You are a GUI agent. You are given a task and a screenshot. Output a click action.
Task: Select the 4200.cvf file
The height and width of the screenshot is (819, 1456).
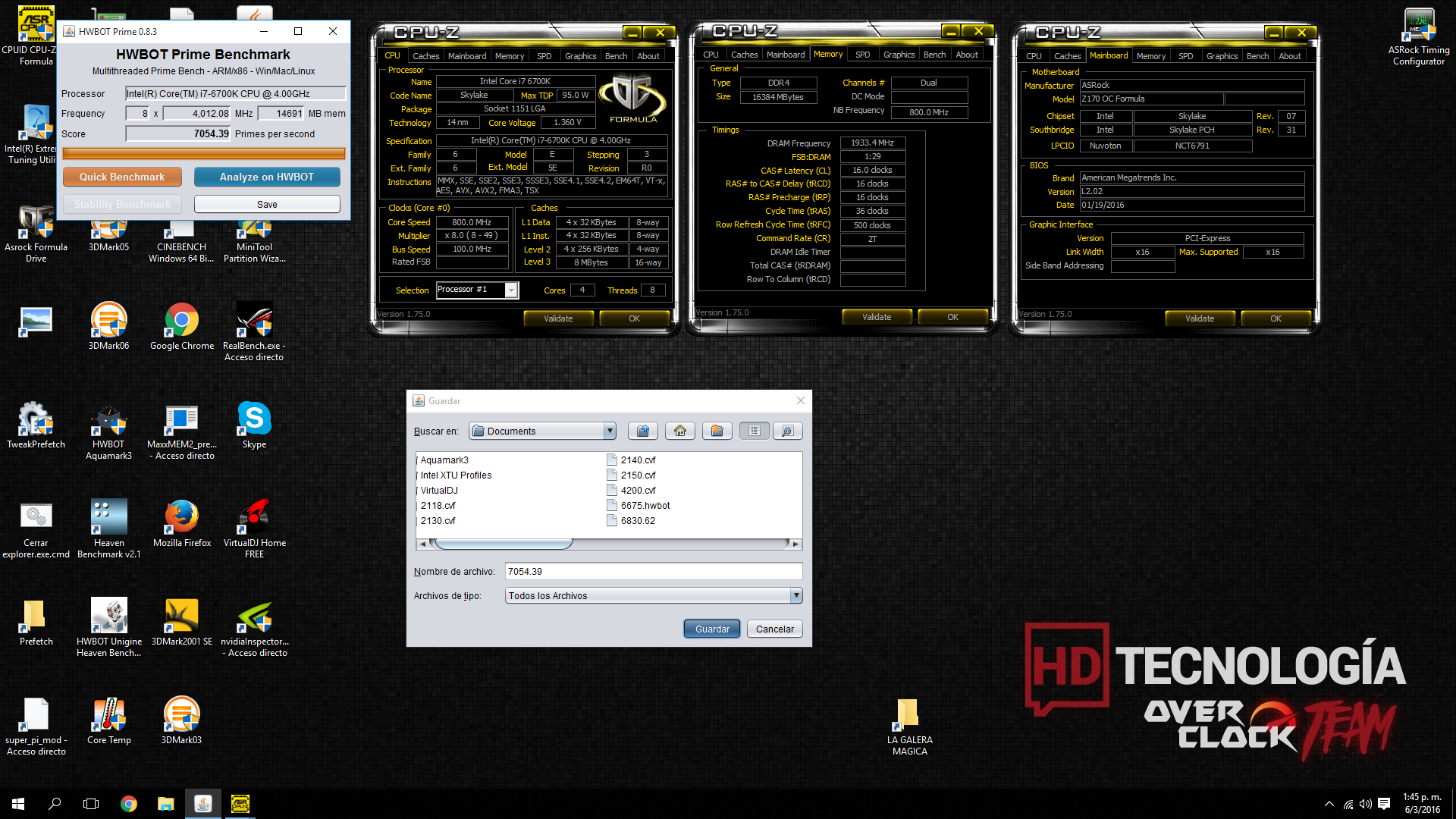(x=631, y=491)
